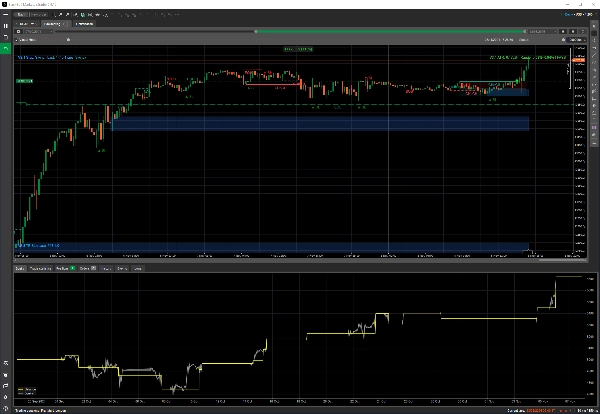The width and height of the screenshot is (600, 414).
Task: Click the second icon in the bottom-left sidebar group
Action: [5, 375]
